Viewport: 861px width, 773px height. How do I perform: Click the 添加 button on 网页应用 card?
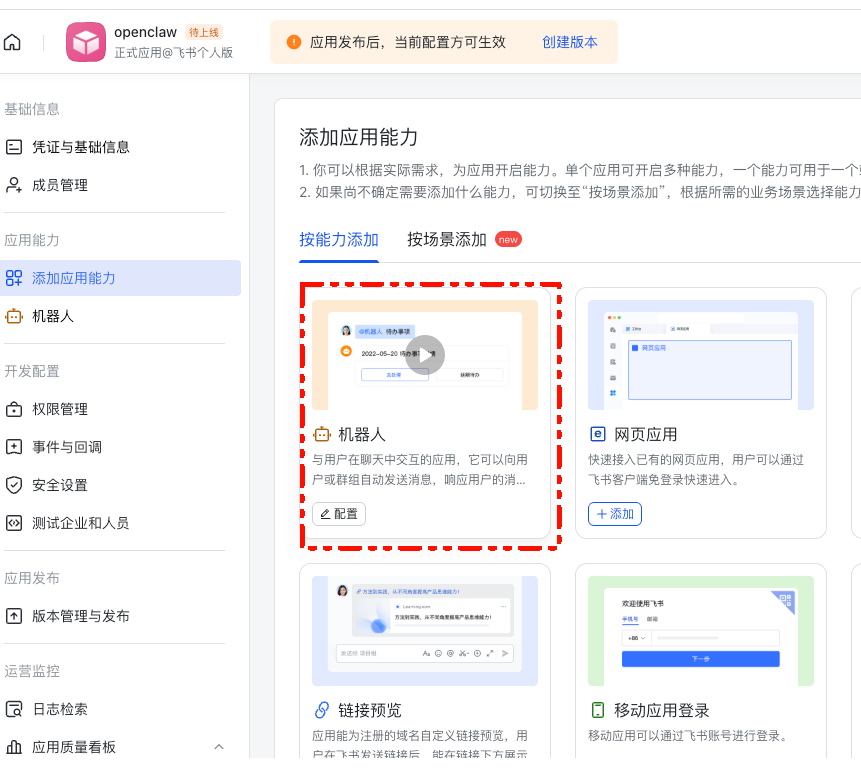[x=615, y=514]
